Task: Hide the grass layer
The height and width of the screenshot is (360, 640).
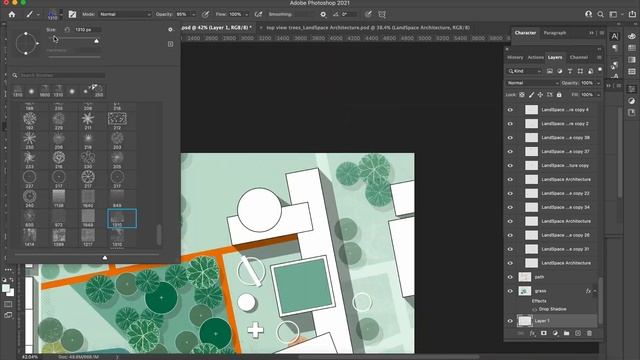Action: [x=510, y=291]
